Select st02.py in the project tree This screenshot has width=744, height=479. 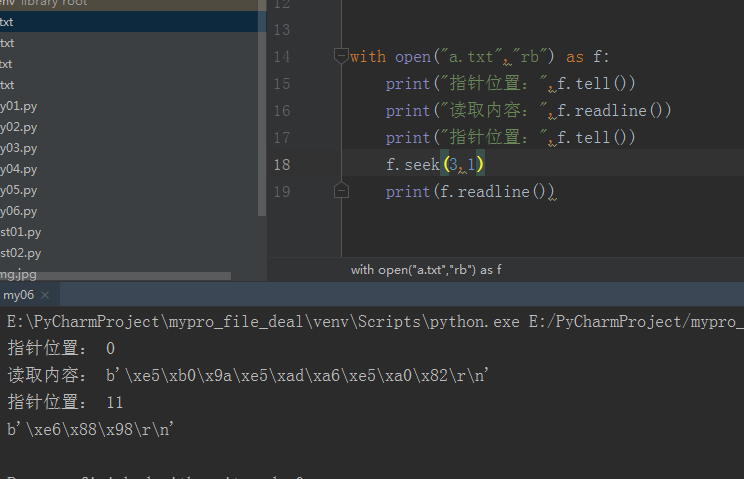[x=20, y=253]
